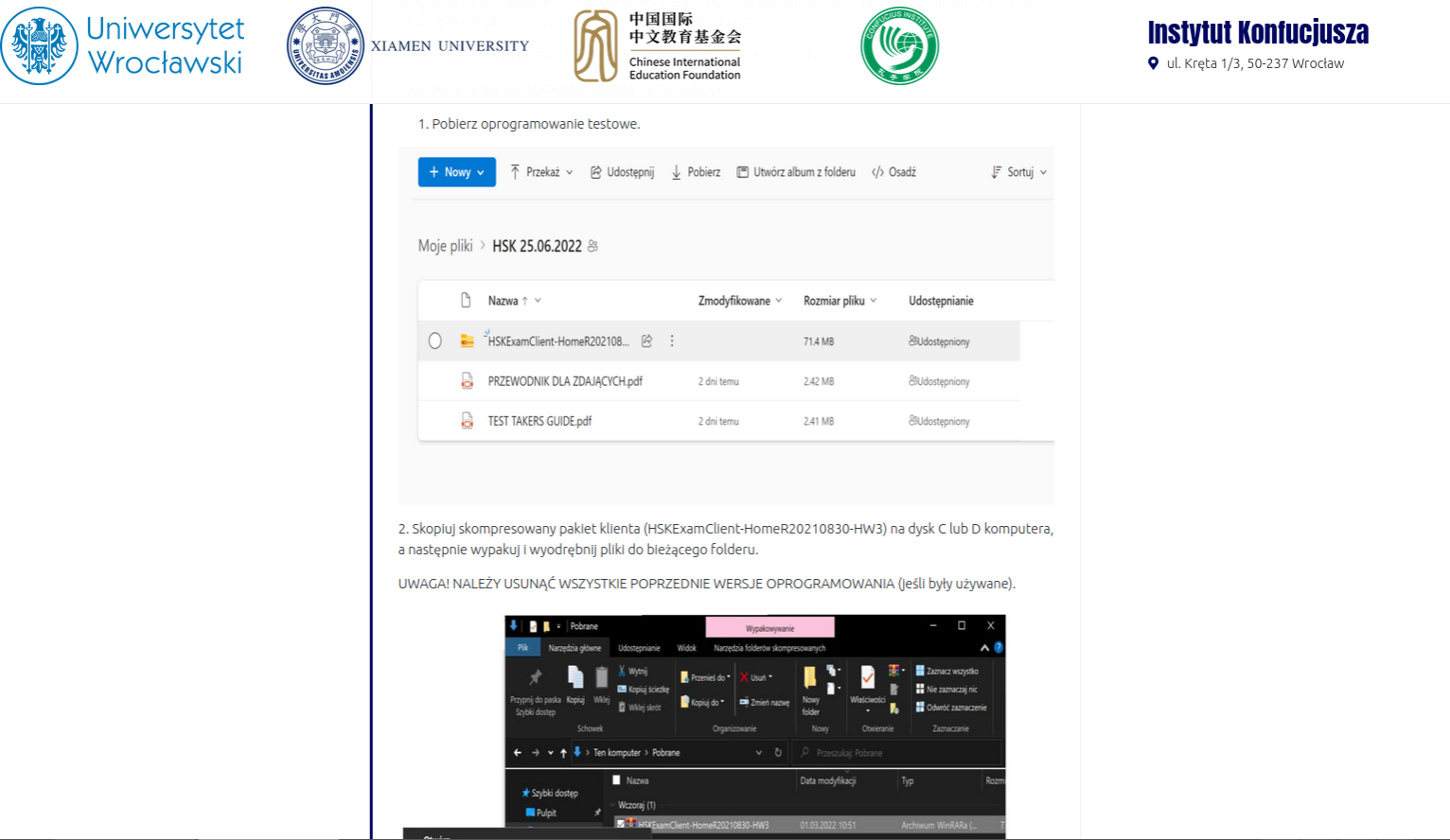
Task: Select the radio circle beside HSKExamClient folder
Action: pos(434,341)
